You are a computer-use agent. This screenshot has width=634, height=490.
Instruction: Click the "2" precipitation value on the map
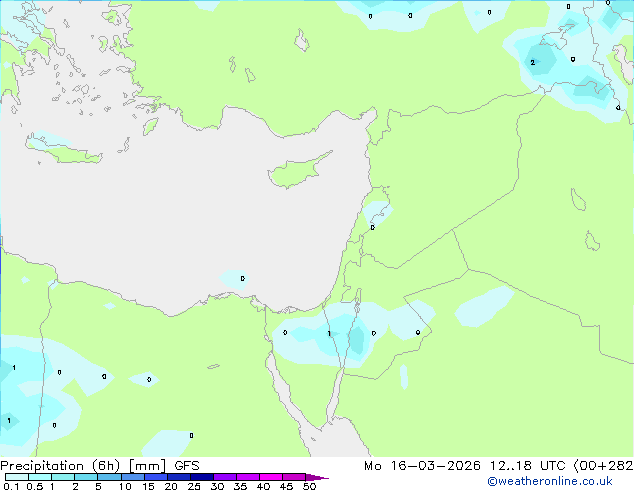click(x=533, y=62)
